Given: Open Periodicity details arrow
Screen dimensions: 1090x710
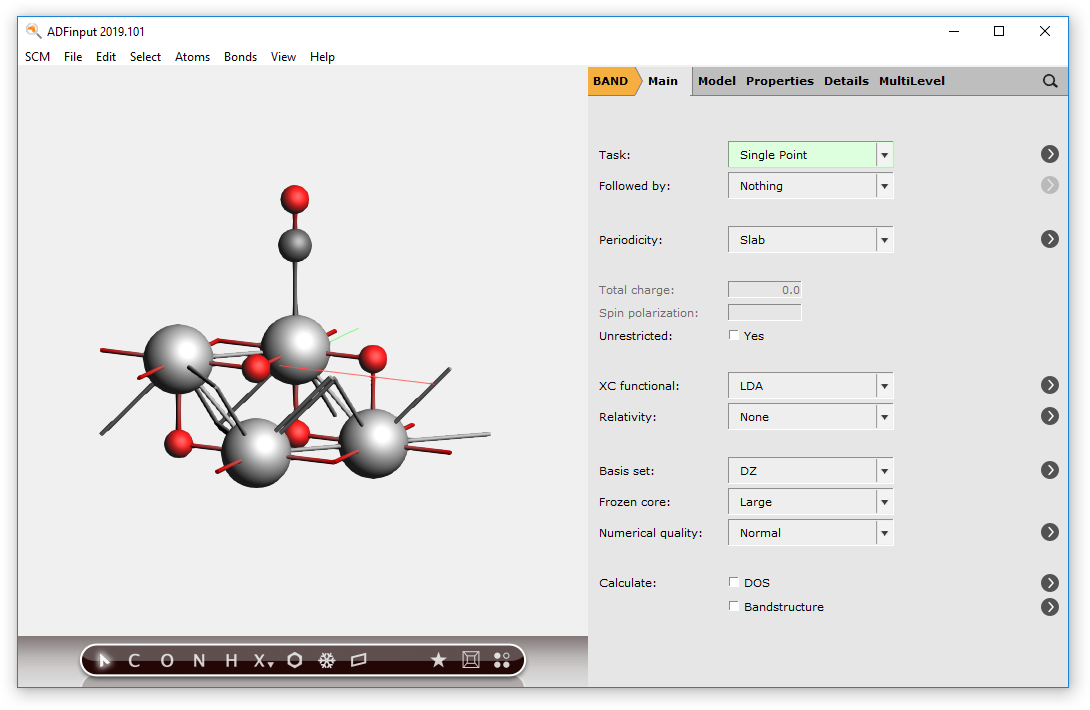Looking at the screenshot, I should [x=1050, y=239].
